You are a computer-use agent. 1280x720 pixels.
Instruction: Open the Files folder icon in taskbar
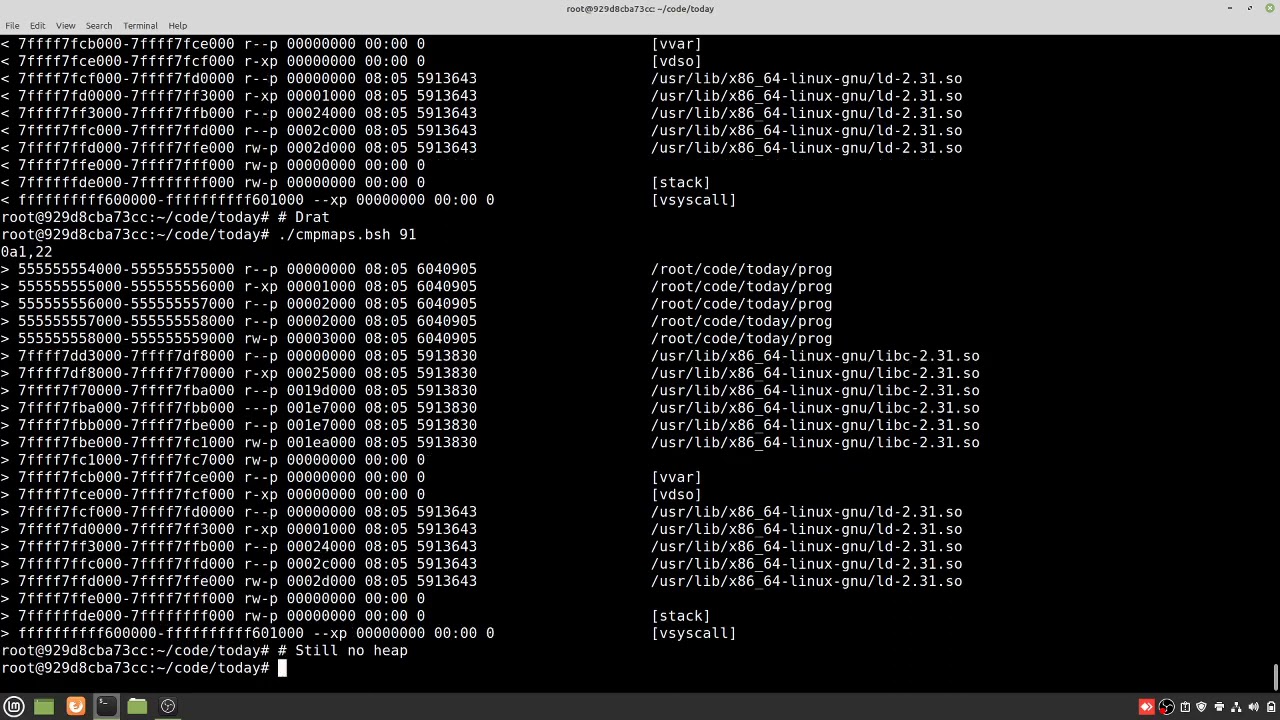(x=137, y=706)
